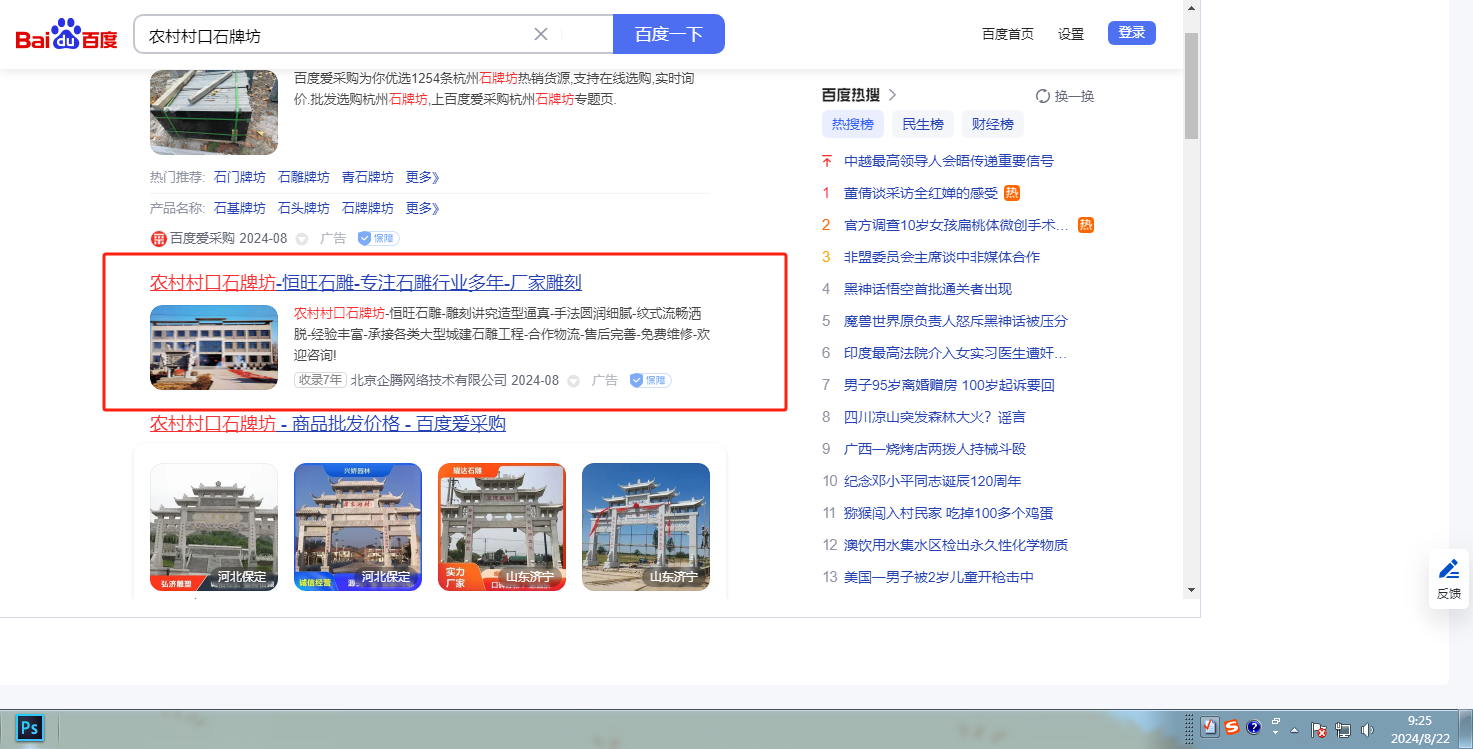Viewport: 1473px width, 749px height.
Task: Open the second 河北保定 blue-framed product image
Action: click(x=358, y=527)
